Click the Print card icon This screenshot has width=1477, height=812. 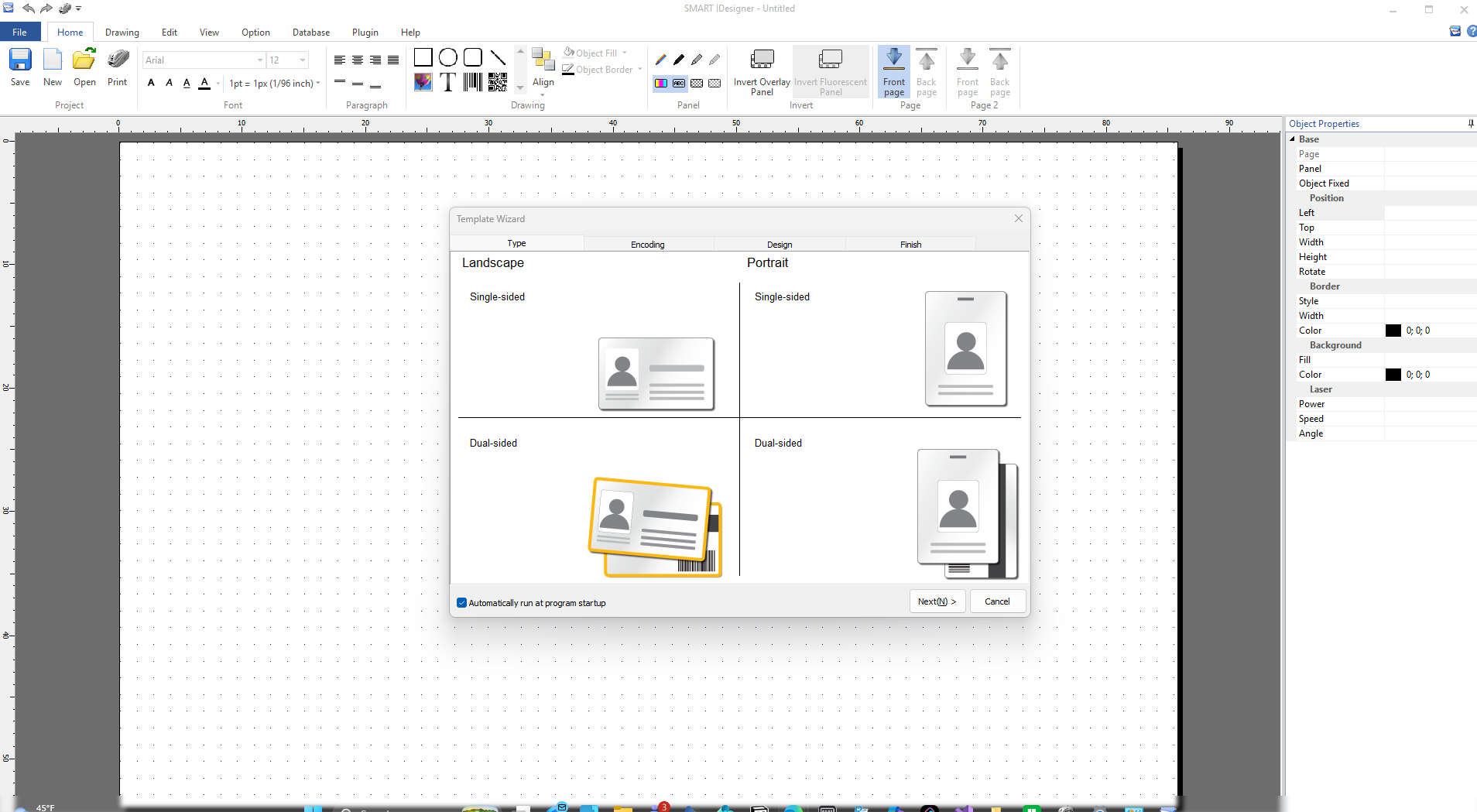[x=118, y=60]
